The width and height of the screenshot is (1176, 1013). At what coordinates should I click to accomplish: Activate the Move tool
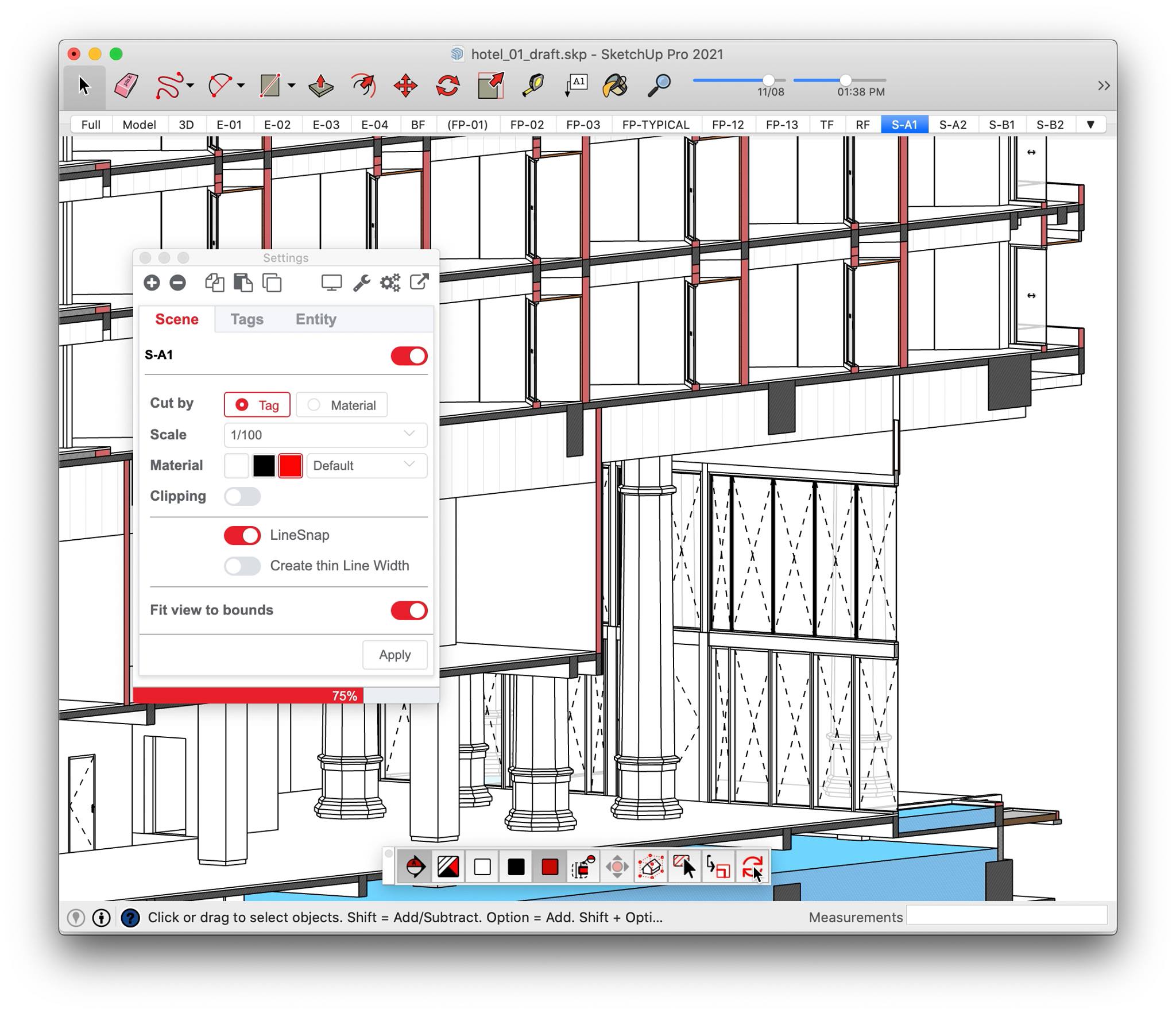(405, 86)
